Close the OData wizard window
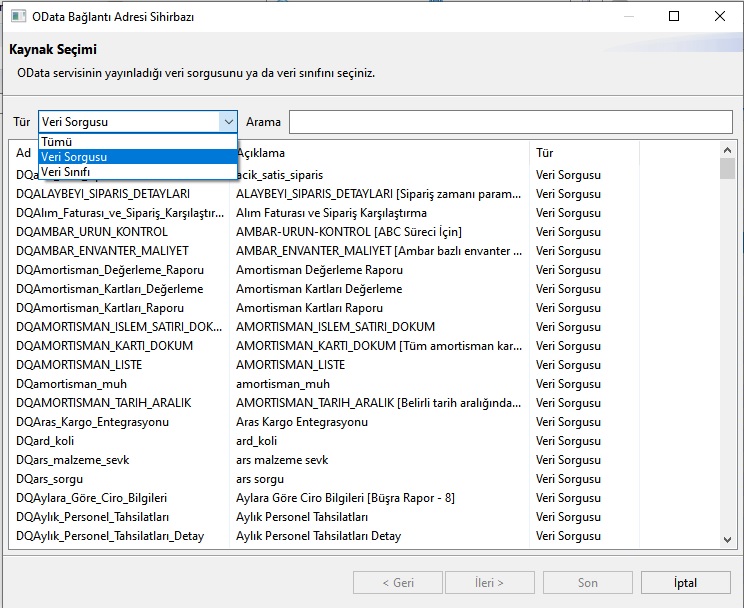 click(720, 16)
